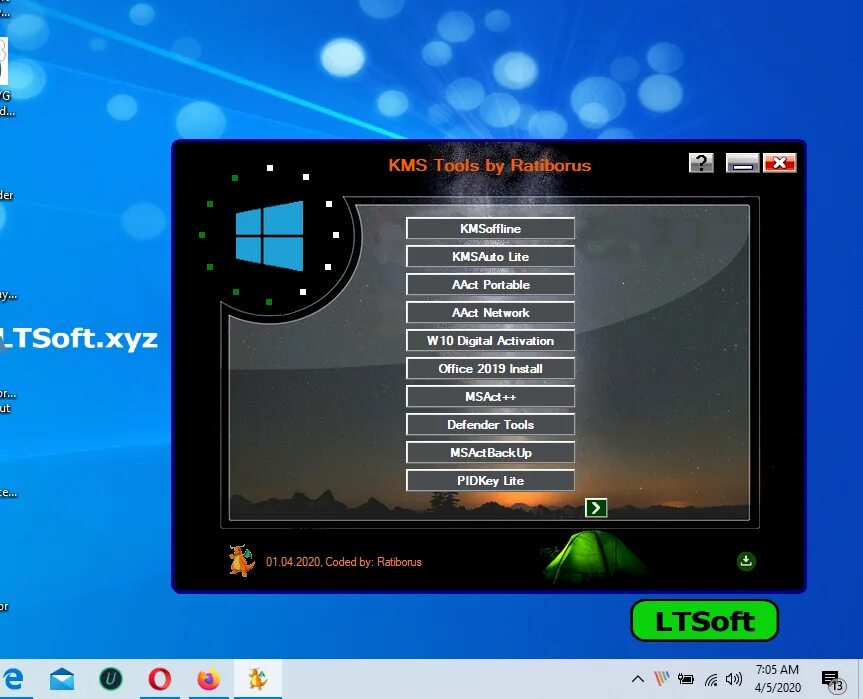This screenshot has width=863, height=699.
Task: Click the battery power tray icon
Action: coord(686,679)
